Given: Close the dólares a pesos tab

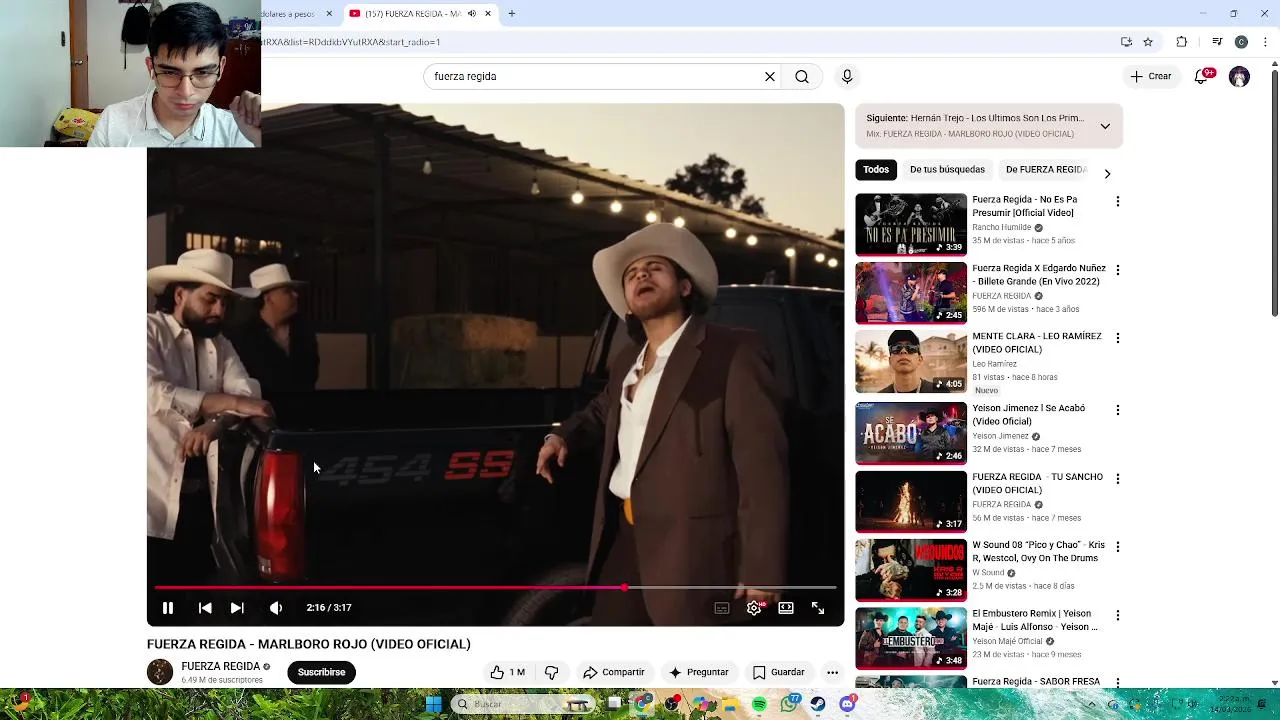Looking at the screenshot, I should 329,14.
